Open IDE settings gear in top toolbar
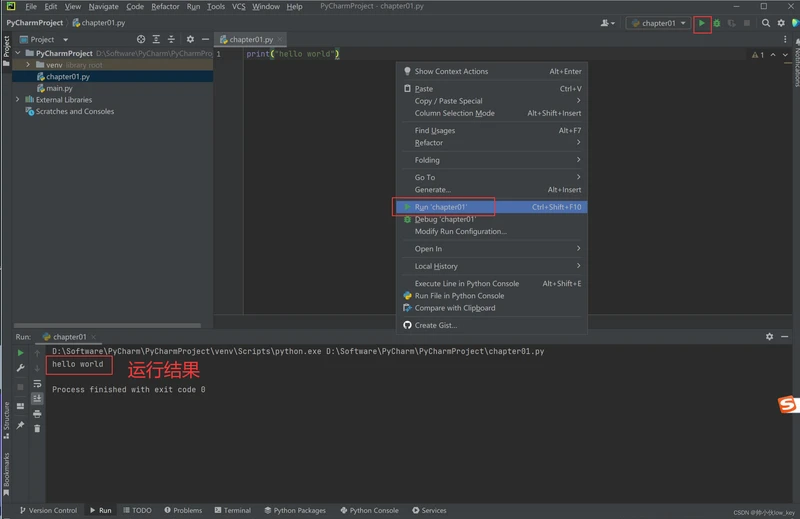The width and height of the screenshot is (800, 519). pos(781,23)
